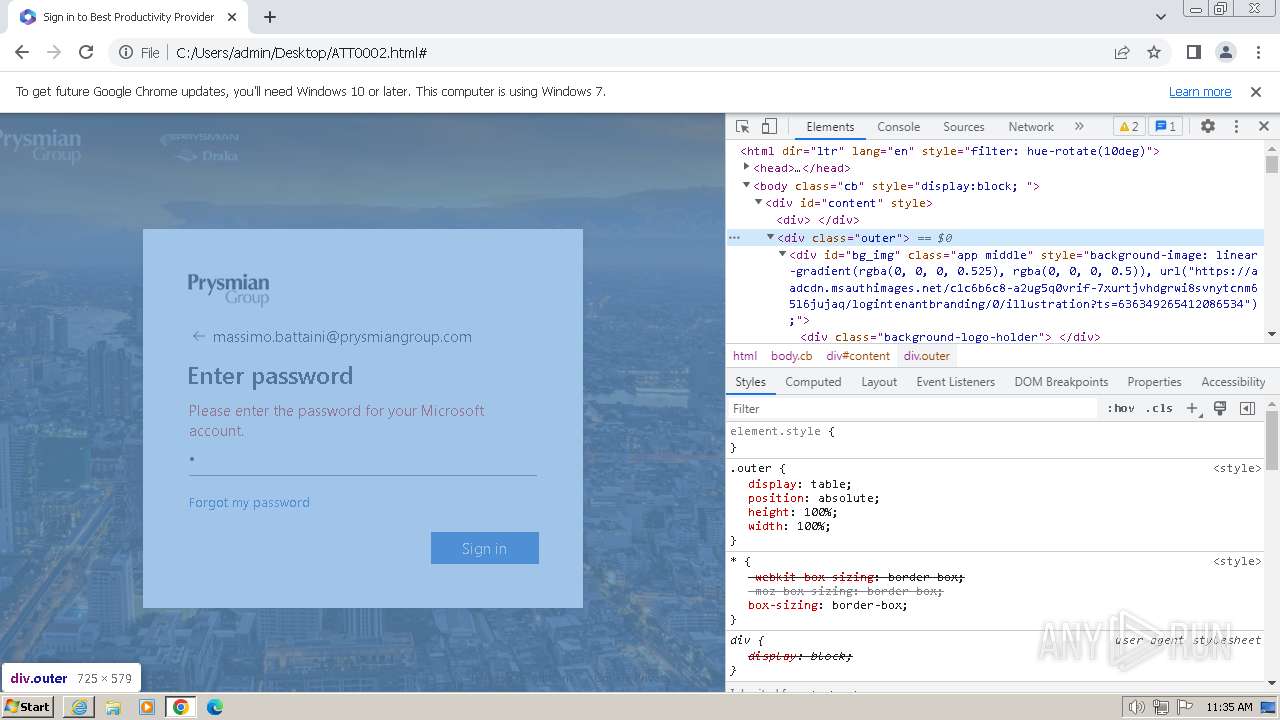
Task: Select the html breadcrumb
Action: click(x=745, y=356)
